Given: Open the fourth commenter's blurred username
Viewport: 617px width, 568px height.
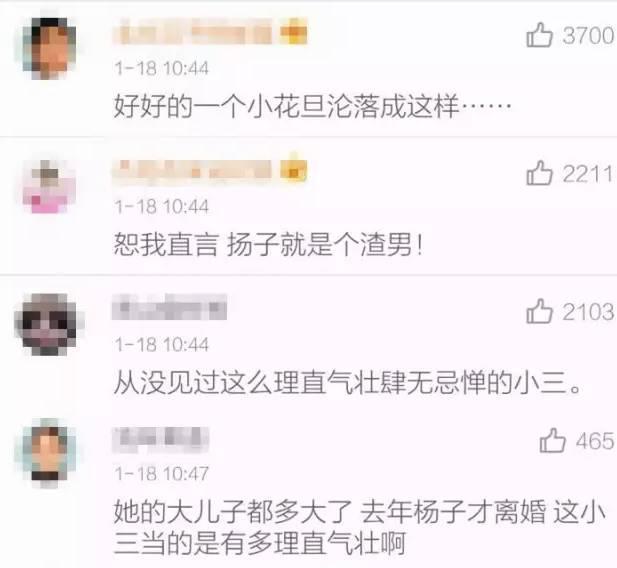Looking at the screenshot, I should coord(161,439).
